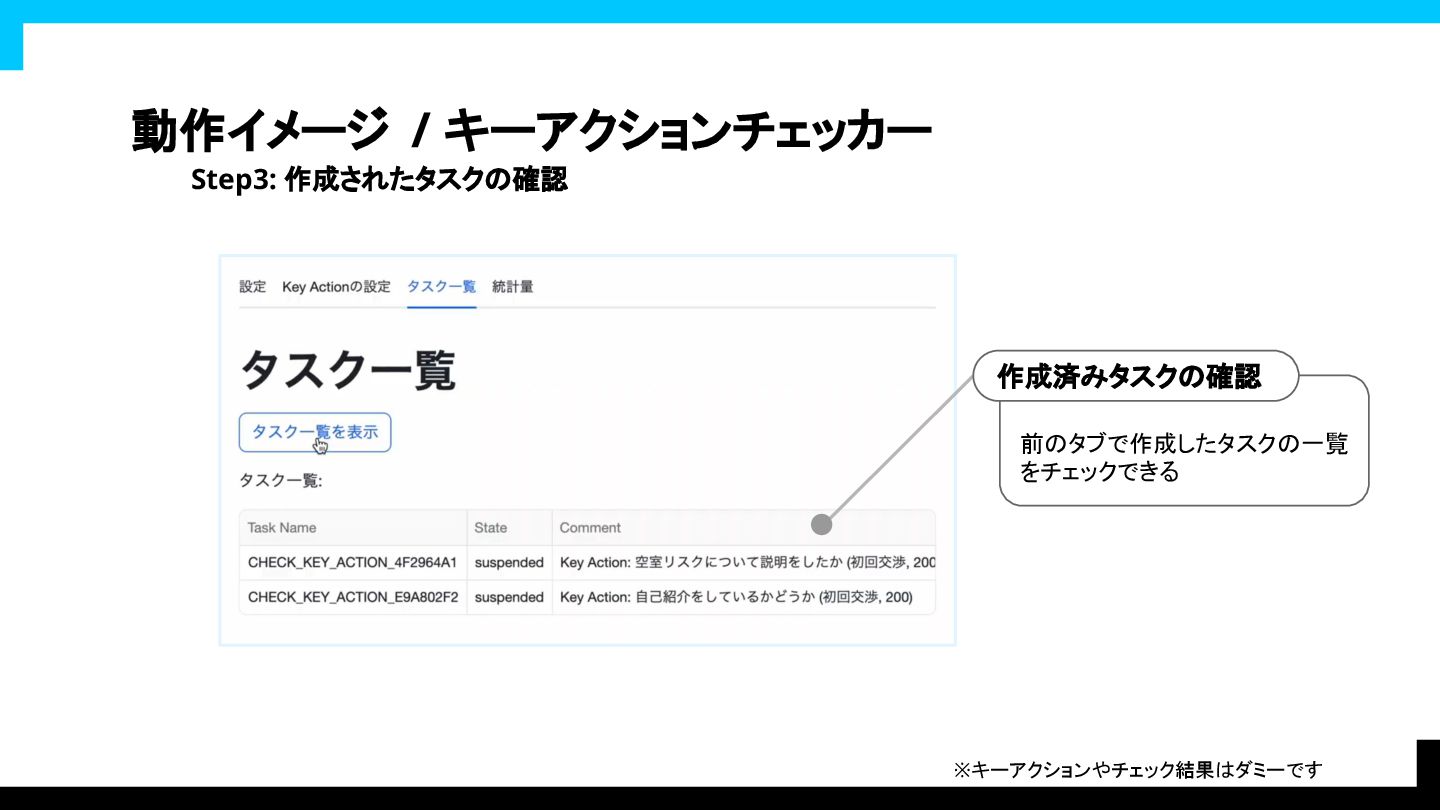The image size is (1440, 810).
Task: Click suspended state of the E9A802F2 row
Action: point(509,597)
